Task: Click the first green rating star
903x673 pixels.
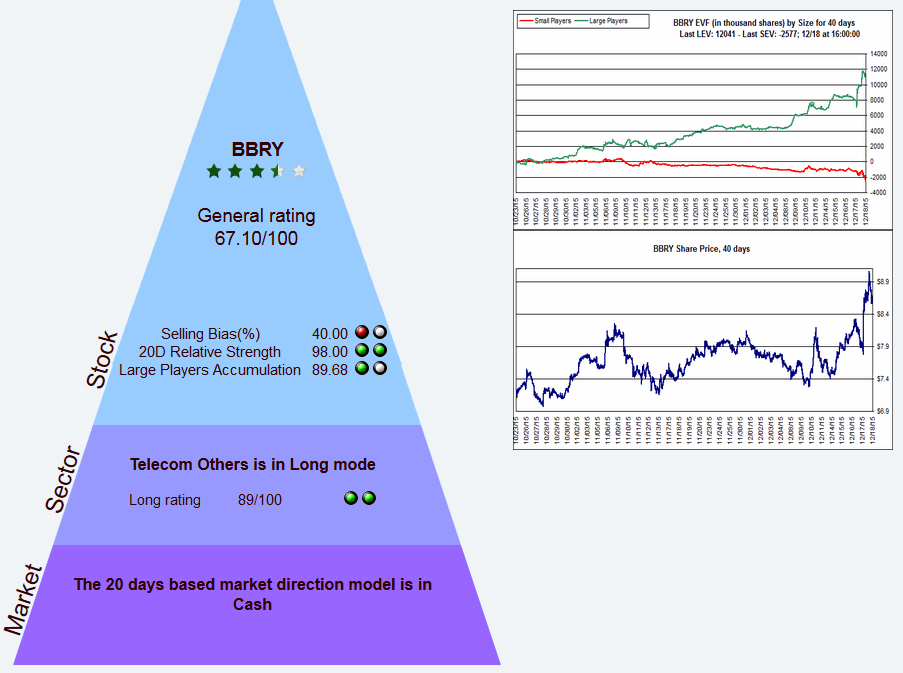Action: (214, 171)
